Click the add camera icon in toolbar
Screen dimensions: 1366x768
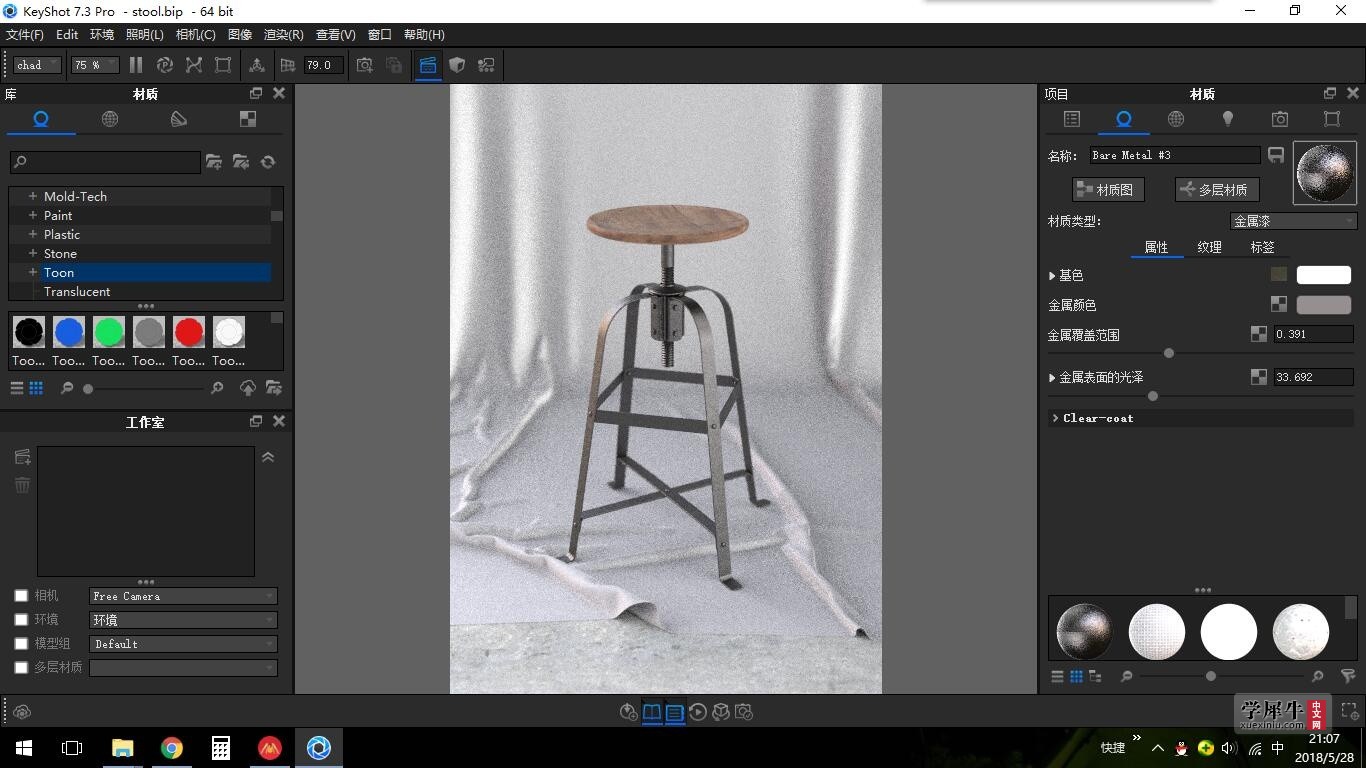click(365, 65)
